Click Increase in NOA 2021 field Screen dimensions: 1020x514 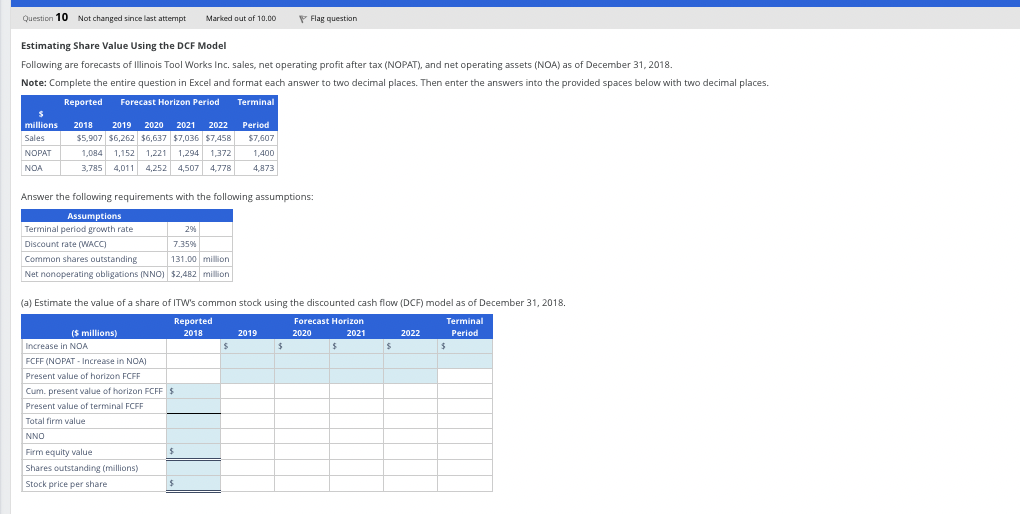click(x=356, y=346)
